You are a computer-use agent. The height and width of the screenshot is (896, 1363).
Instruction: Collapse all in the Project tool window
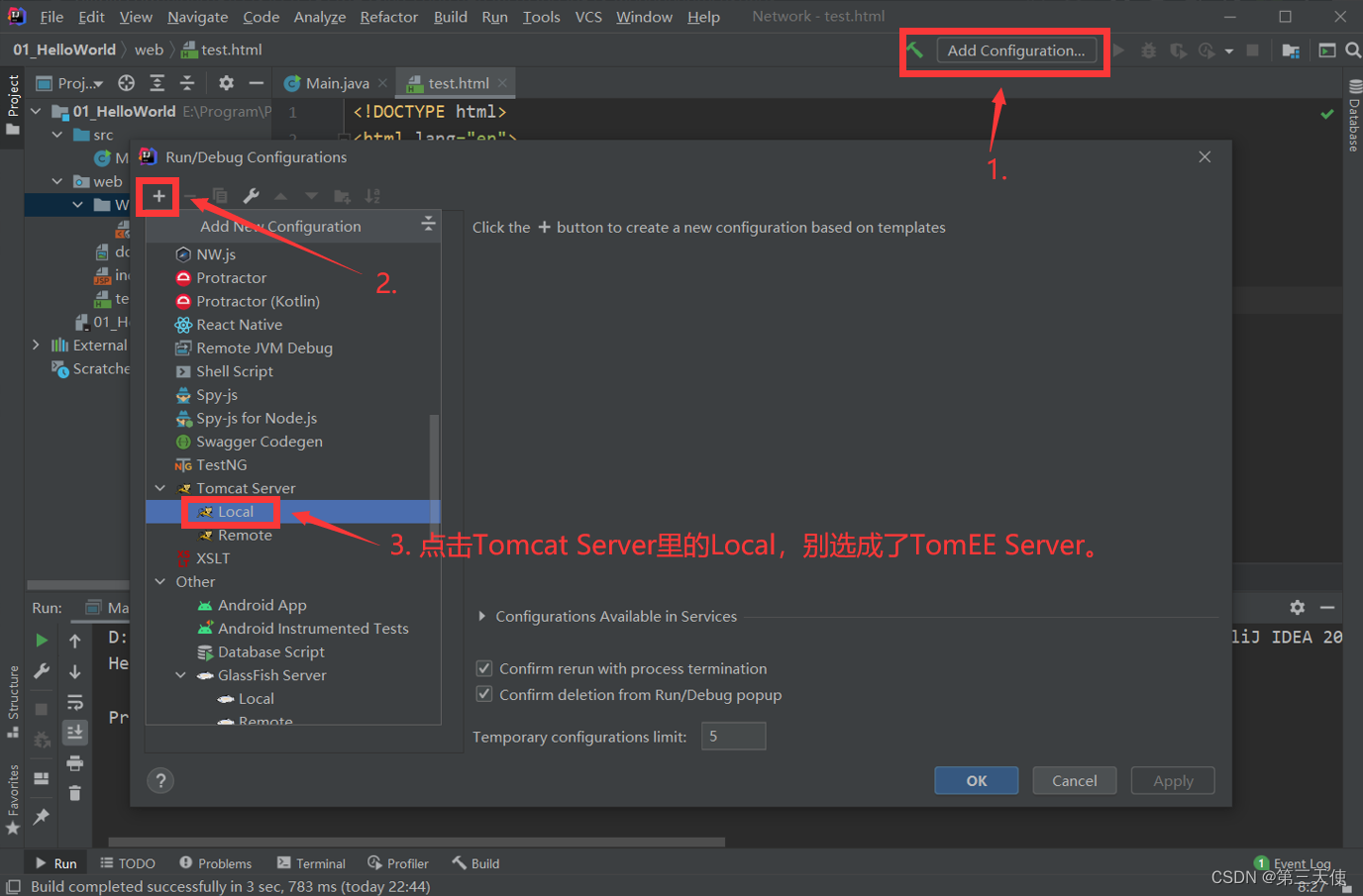pyautogui.click(x=187, y=83)
